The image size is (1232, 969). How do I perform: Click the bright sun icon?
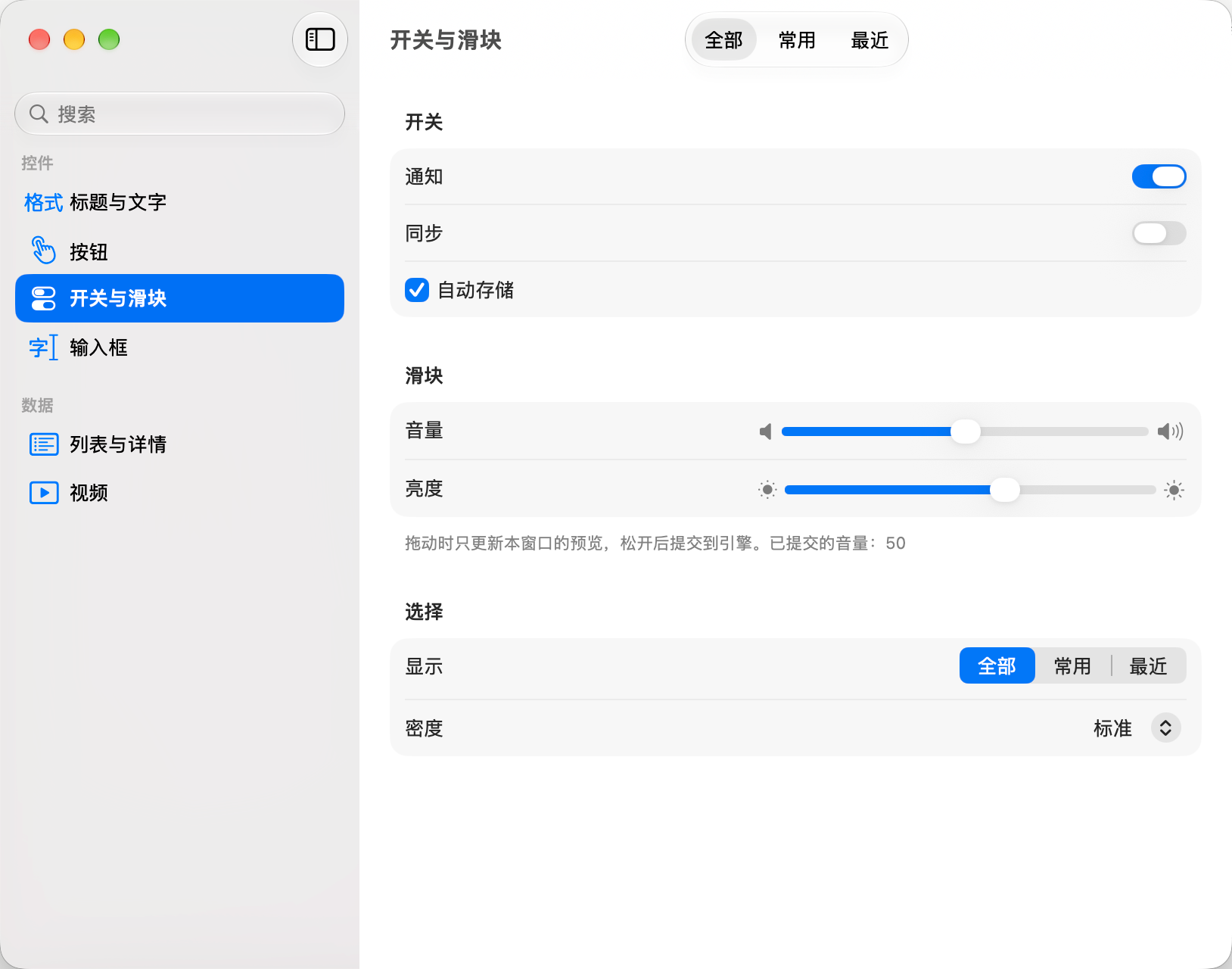pyautogui.click(x=1174, y=490)
